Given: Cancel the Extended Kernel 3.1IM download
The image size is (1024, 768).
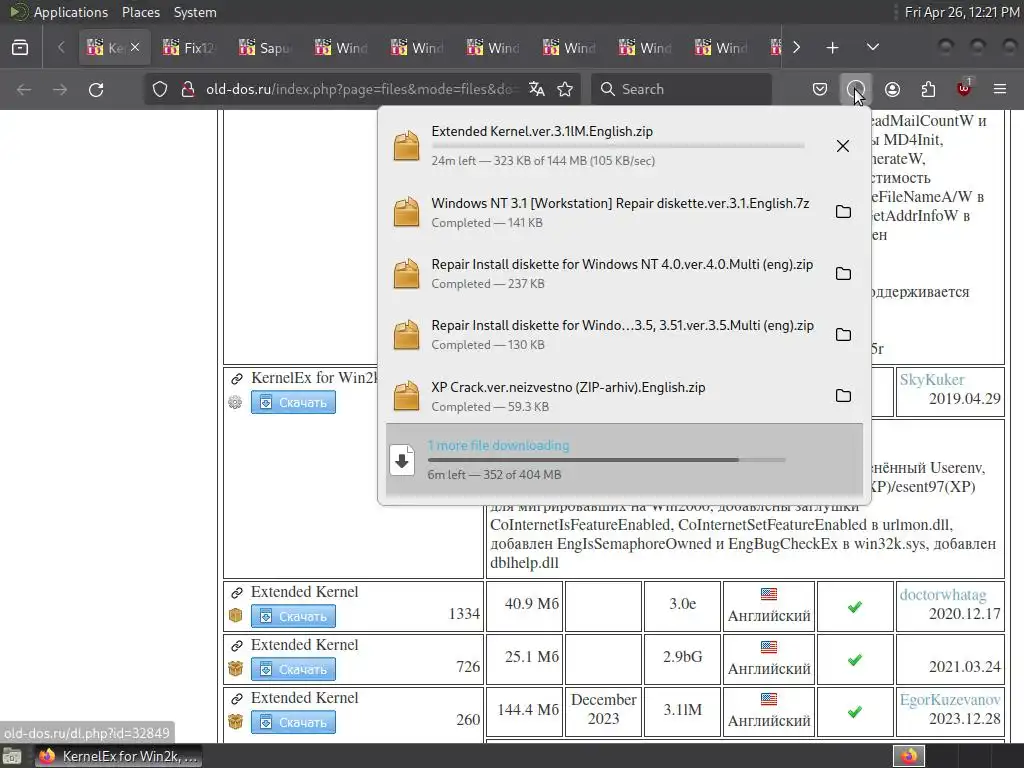Looking at the screenshot, I should coord(842,146).
